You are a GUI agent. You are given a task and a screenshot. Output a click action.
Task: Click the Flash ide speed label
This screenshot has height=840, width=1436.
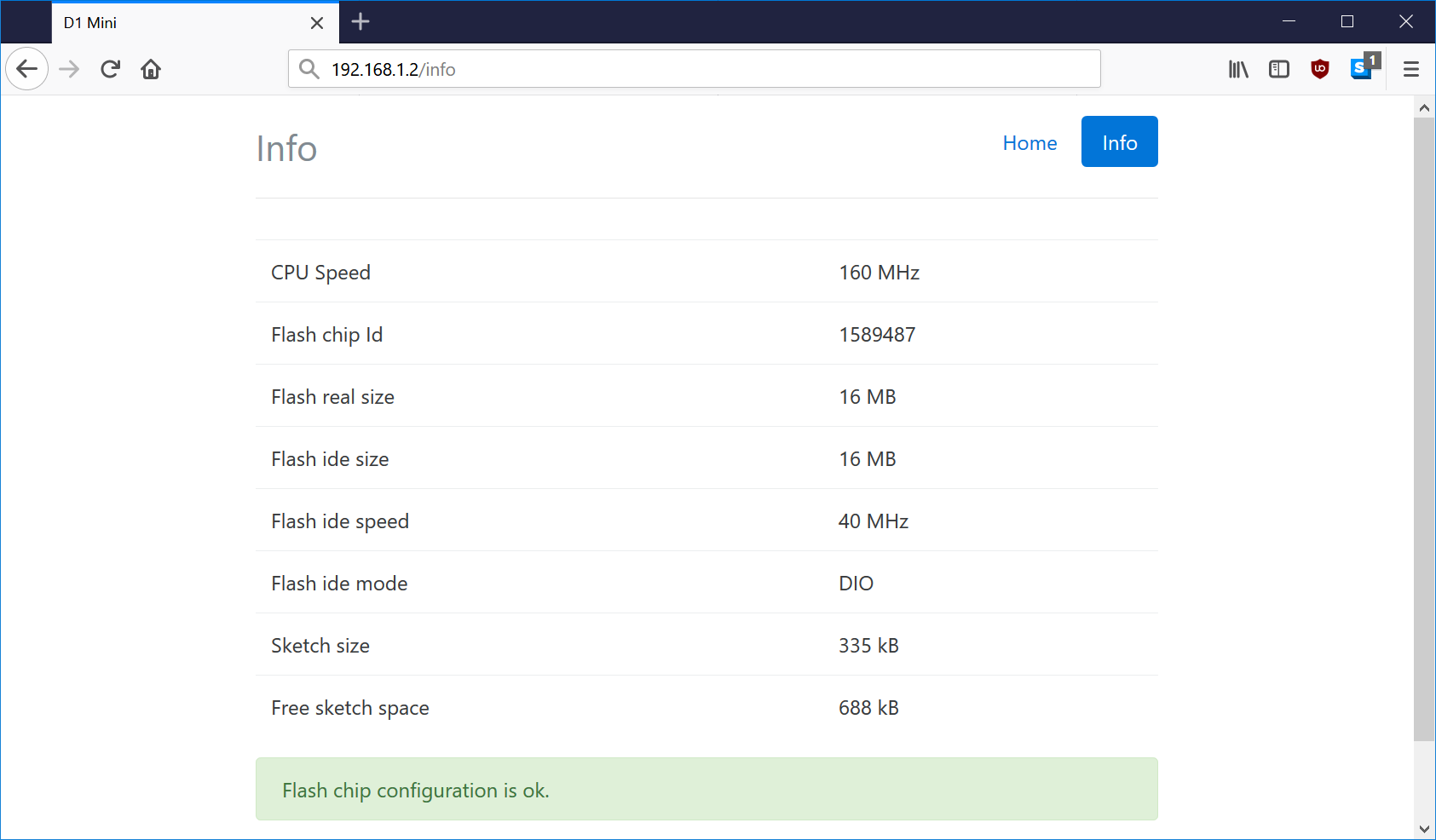(340, 521)
